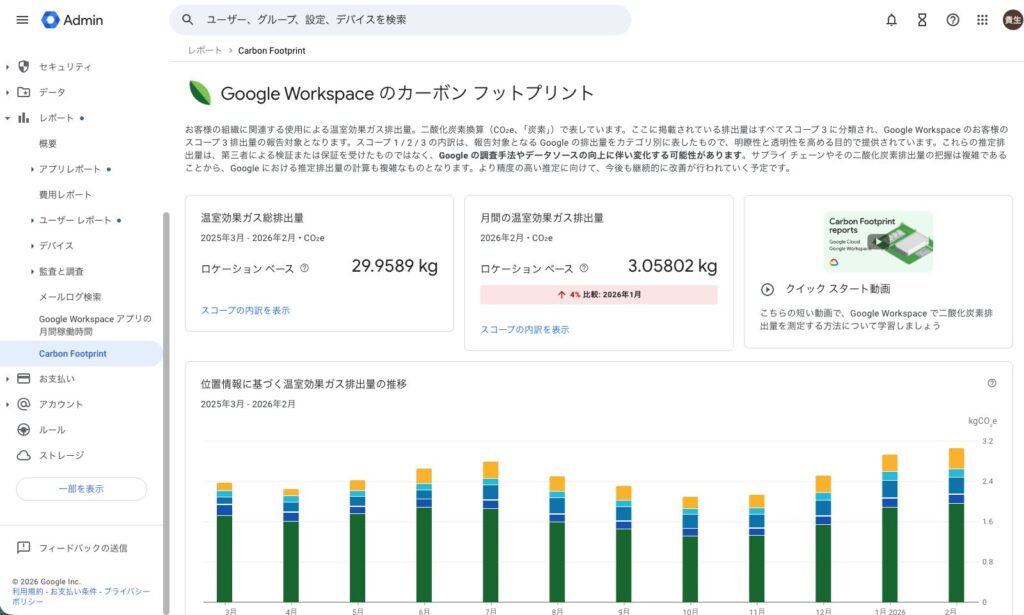This screenshot has width=1024, height=615.
Task: Click help icon beside total emissions location-based
Action: (304, 268)
